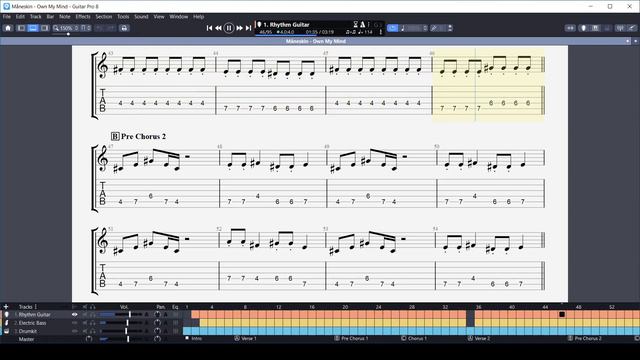Viewport: 640px width, 360px height.
Task: Select the Rhythm Guitar track selector
Action: [x=286, y=24]
